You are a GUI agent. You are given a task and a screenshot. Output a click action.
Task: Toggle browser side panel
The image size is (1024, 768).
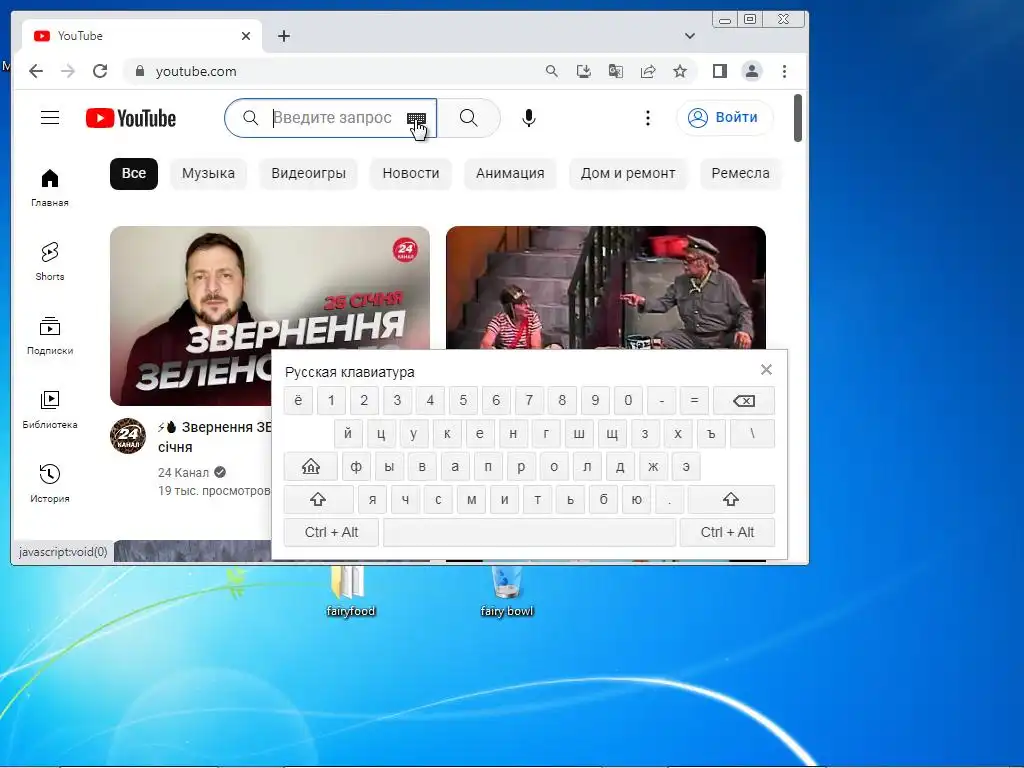tap(720, 71)
